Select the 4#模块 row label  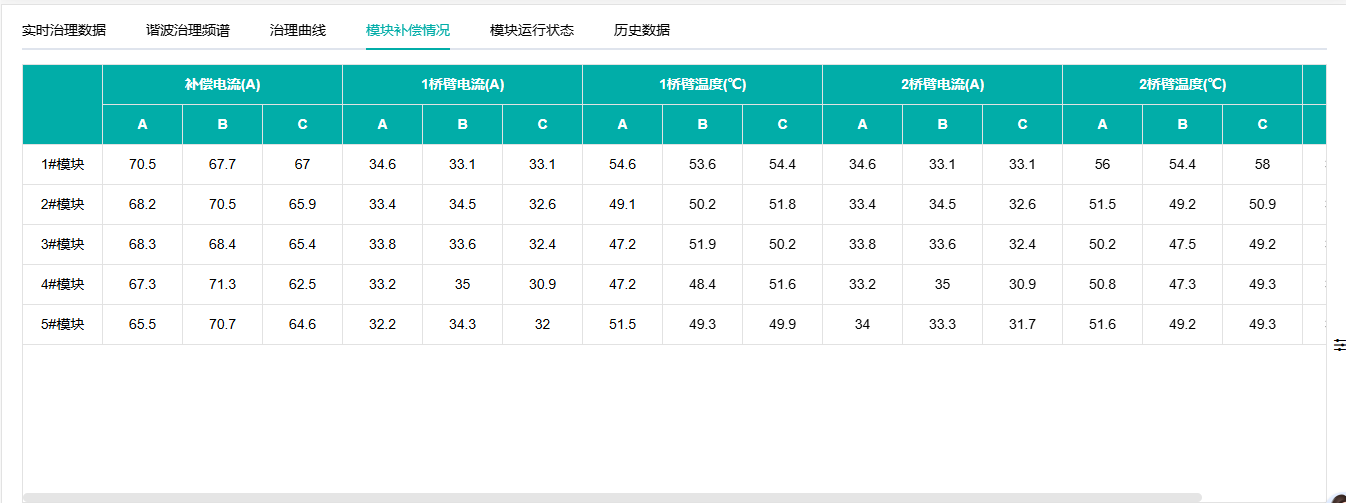click(x=63, y=285)
